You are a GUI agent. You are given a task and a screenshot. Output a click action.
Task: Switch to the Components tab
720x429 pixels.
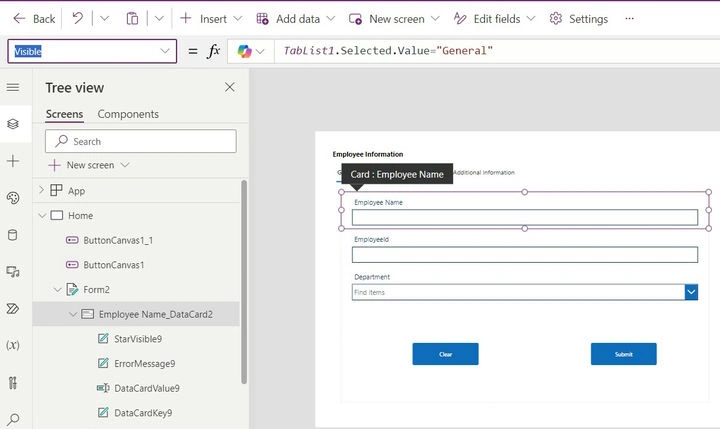click(128, 114)
